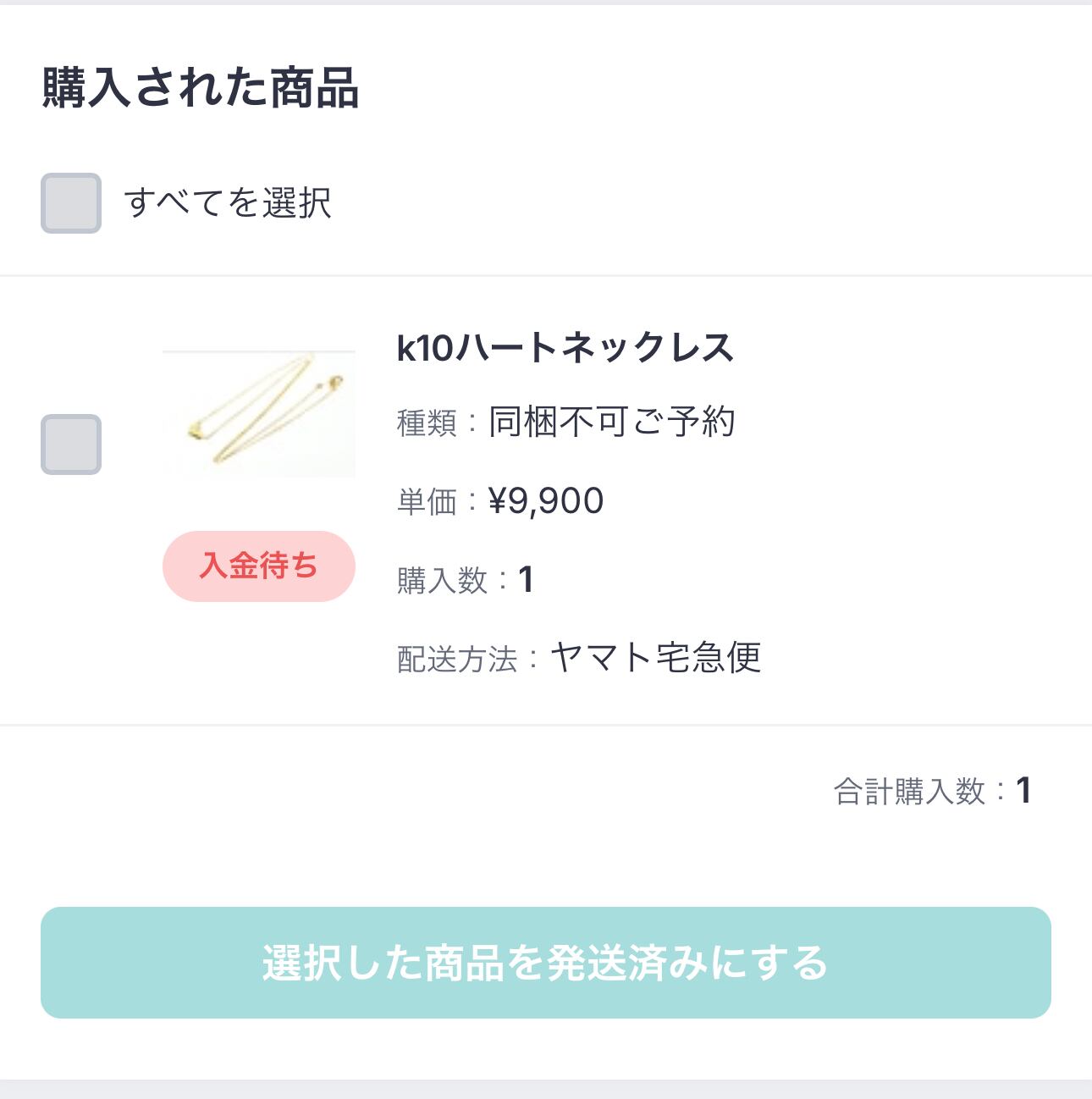Click the purchase quantity value next to 購入数
Image resolution: width=1092 pixels, height=1099 pixels.
(526, 580)
